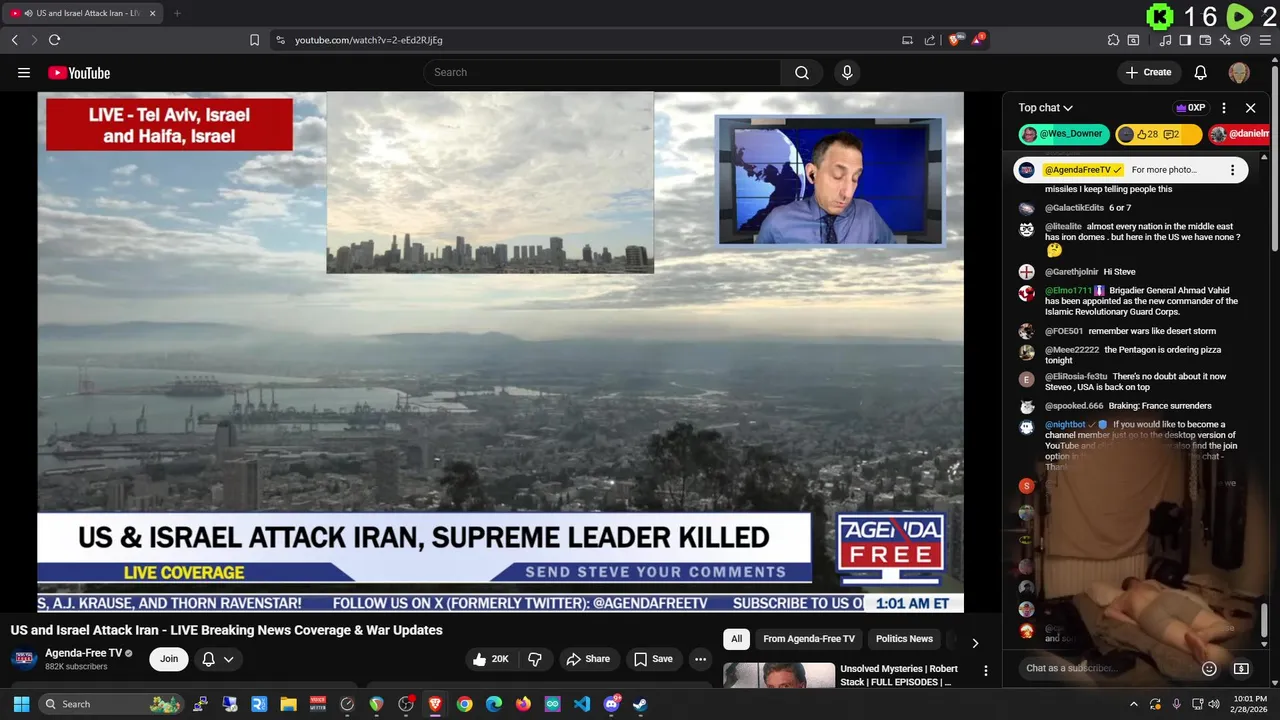Click the @Garethjolnir Hi Steve chat message
This screenshot has height=720, width=1280.
click(1090, 272)
